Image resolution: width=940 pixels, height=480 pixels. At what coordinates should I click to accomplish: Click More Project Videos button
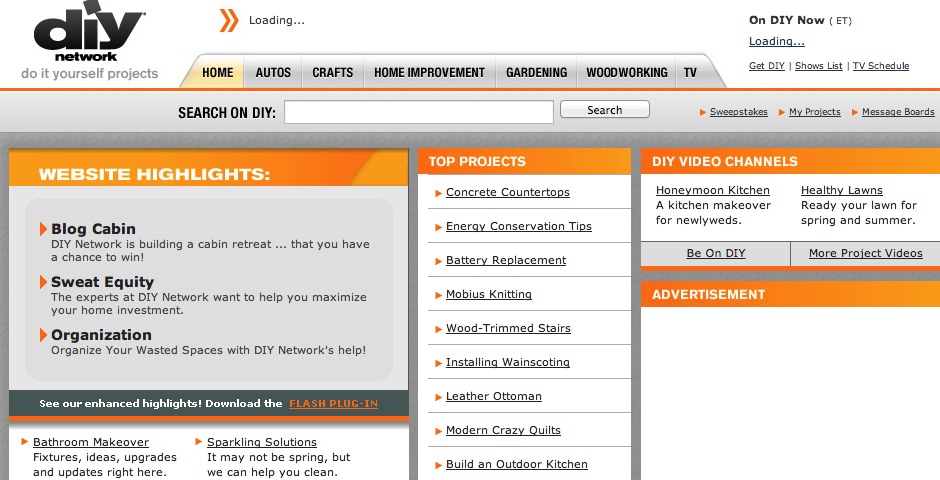coord(866,253)
